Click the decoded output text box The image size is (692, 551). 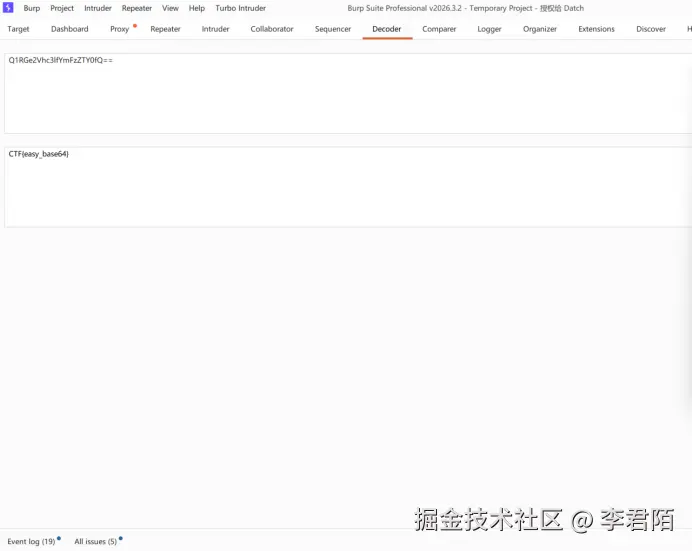tap(348, 187)
